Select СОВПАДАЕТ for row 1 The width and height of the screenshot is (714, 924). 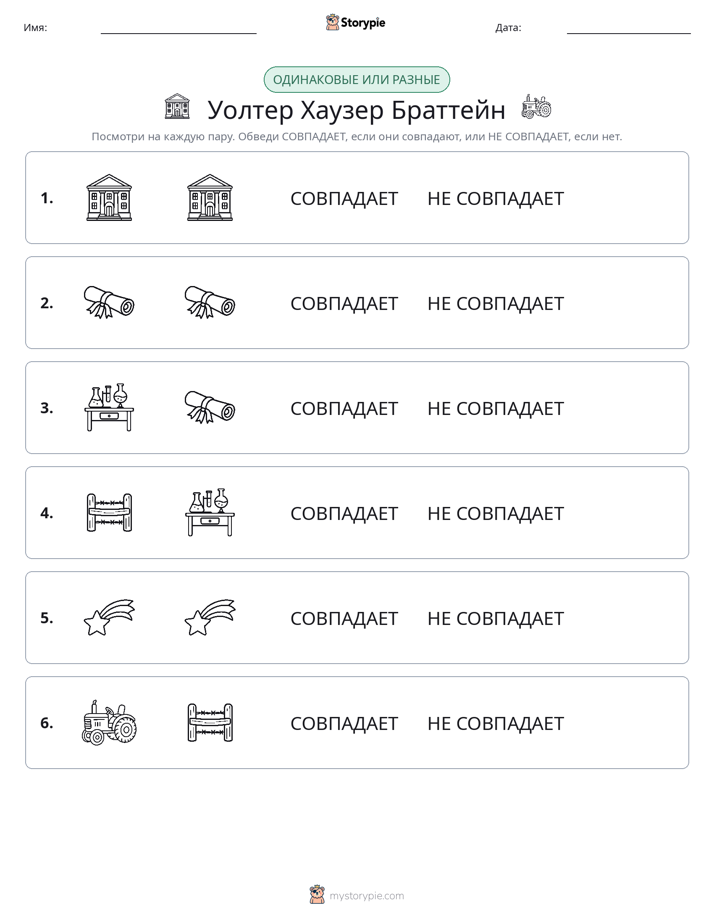coord(344,199)
